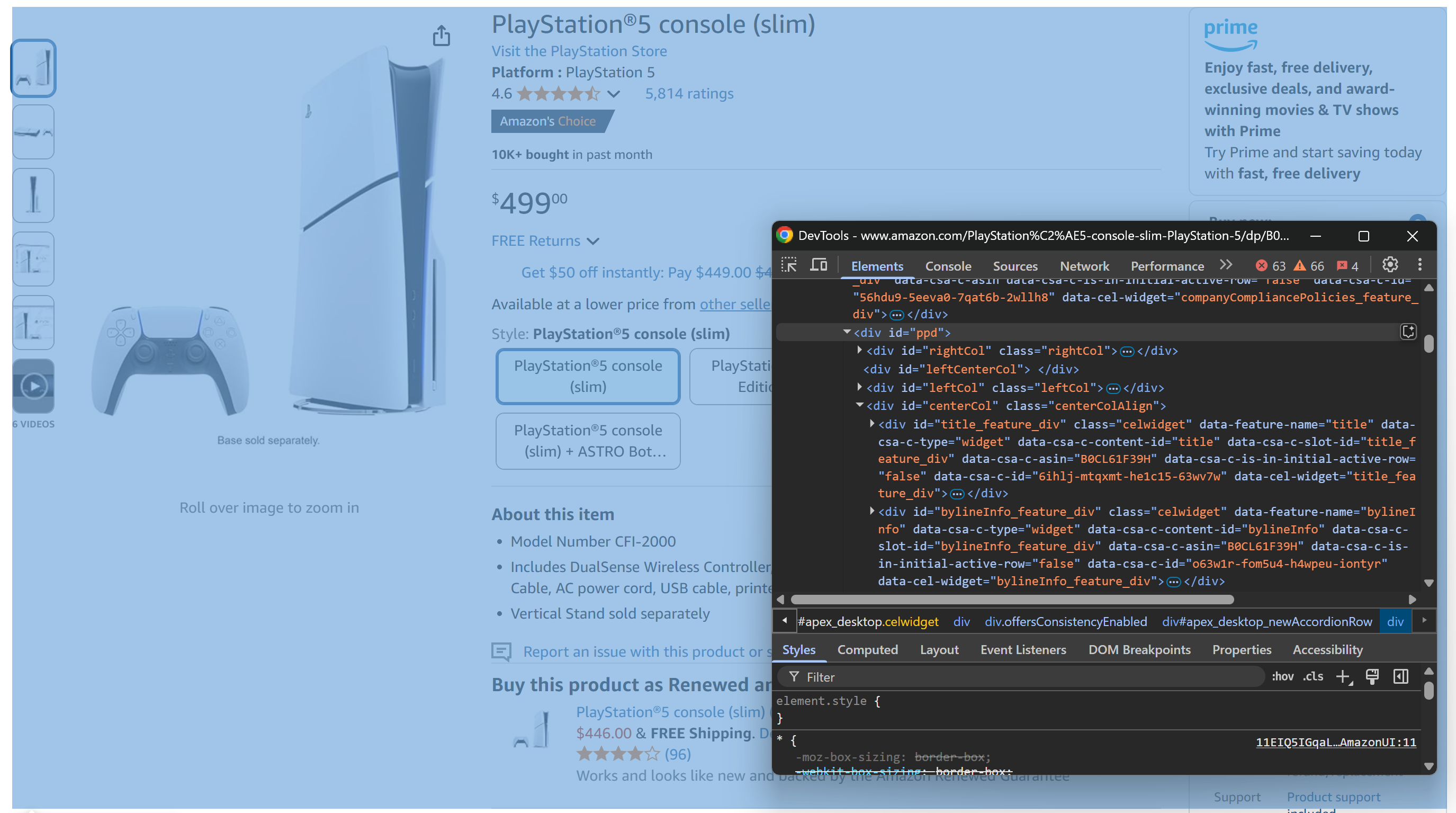This screenshot has width=1456, height=813.
Task: Open the Sources tab
Action: (x=1014, y=266)
